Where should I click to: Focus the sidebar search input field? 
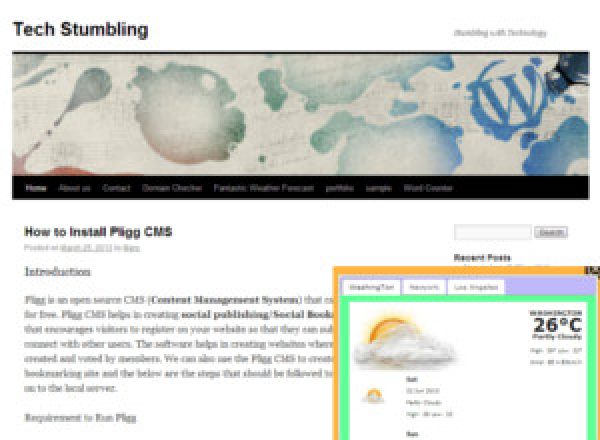(x=493, y=232)
